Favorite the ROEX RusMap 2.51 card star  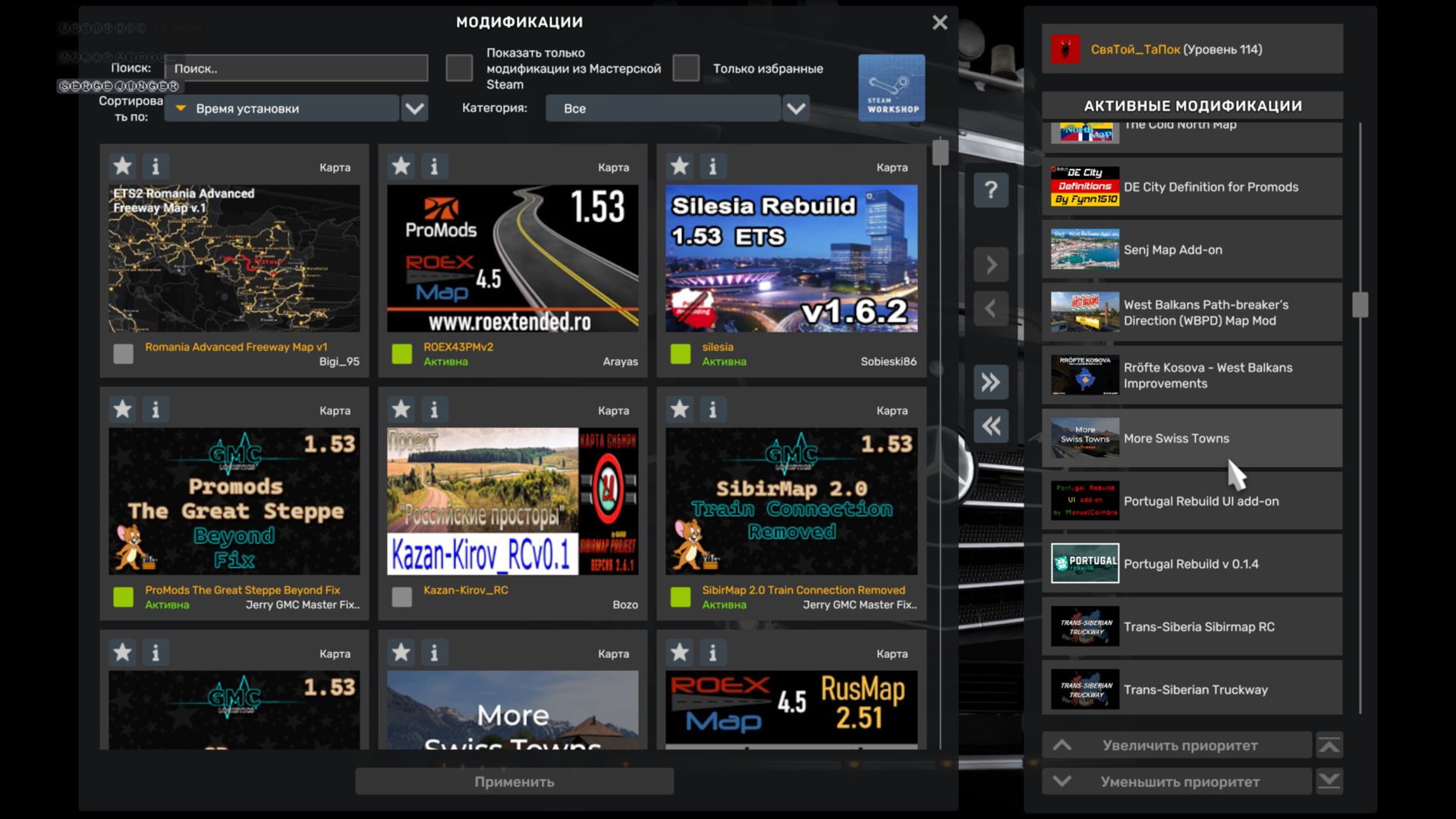pyautogui.click(x=679, y=652)
